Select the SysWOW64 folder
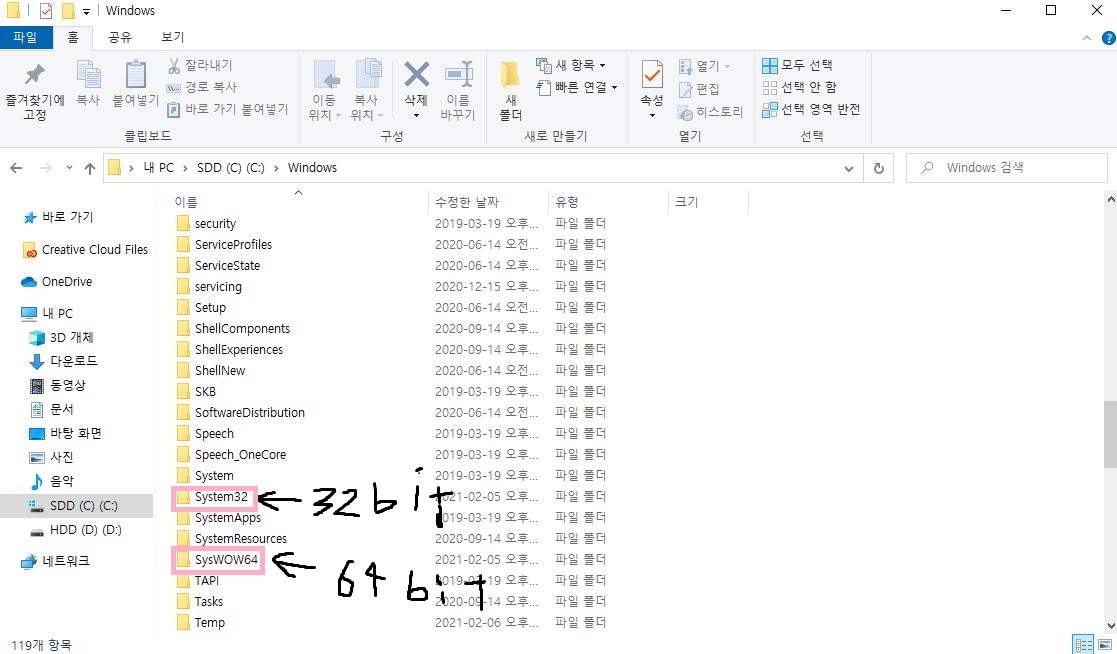The width and height of the screenshot is (1117, 654). pyautogui.click(x=227, y=560)
